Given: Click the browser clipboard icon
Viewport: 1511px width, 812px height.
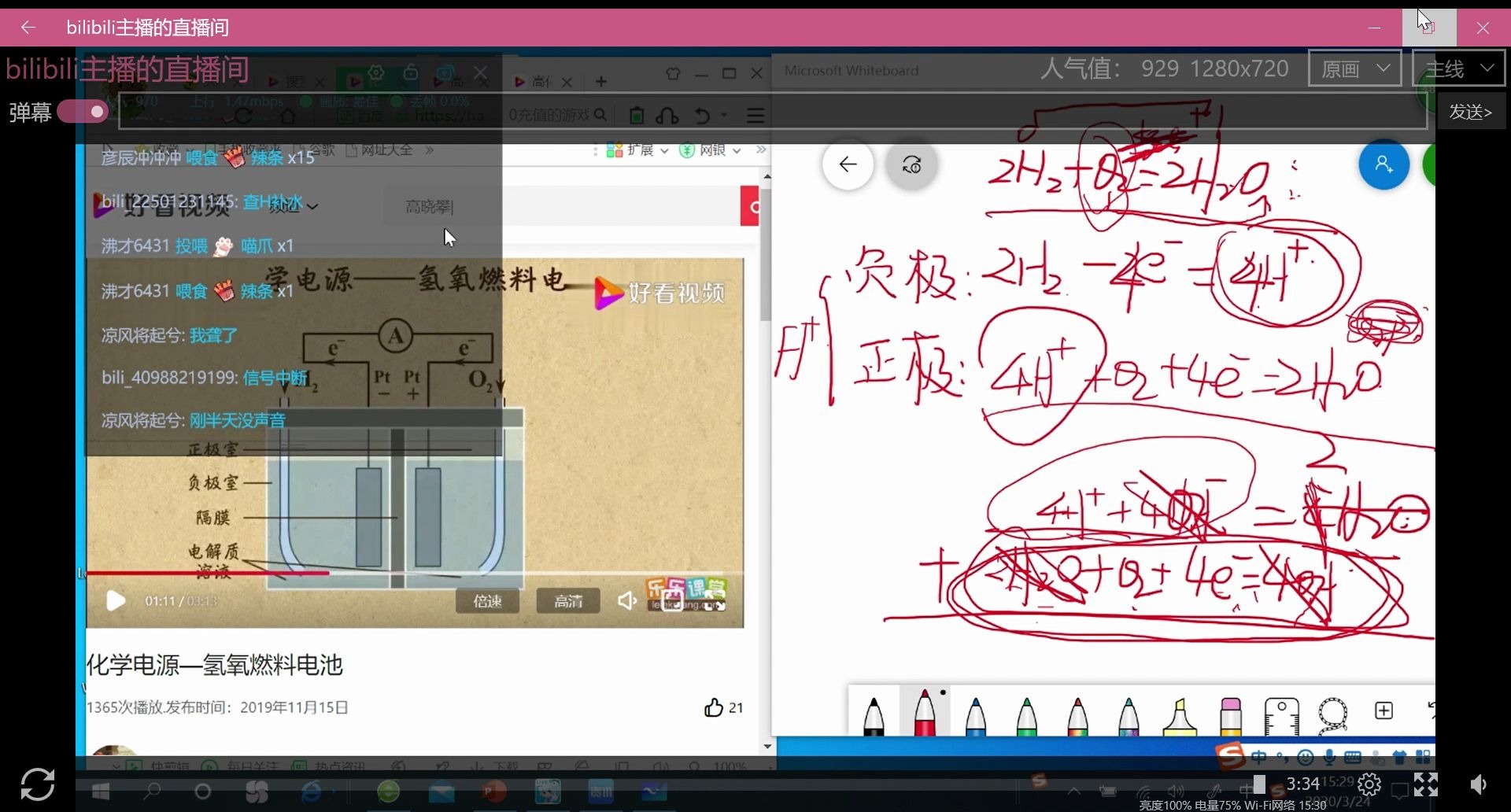Looking at the screenshot, I should click(x=637, y=116).
